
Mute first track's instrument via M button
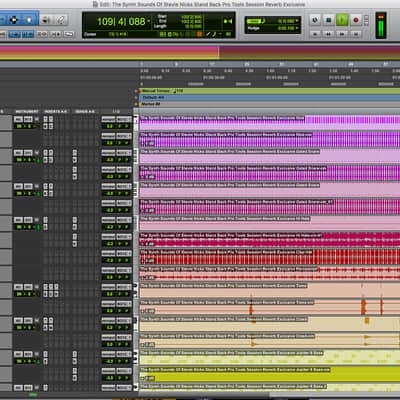[x=37, y=119]
